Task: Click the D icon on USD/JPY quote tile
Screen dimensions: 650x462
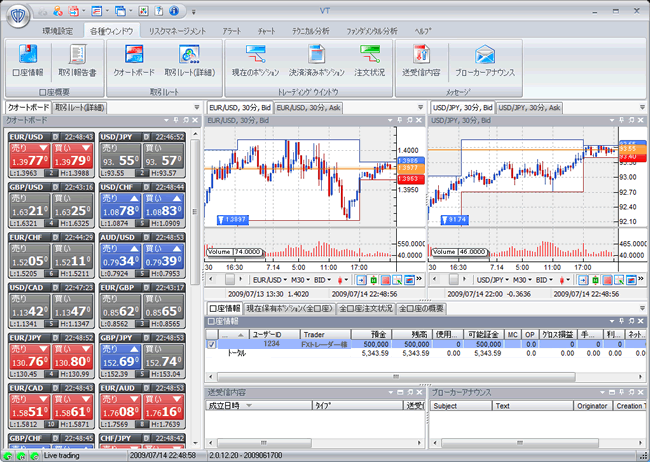Action: point(146,136)
